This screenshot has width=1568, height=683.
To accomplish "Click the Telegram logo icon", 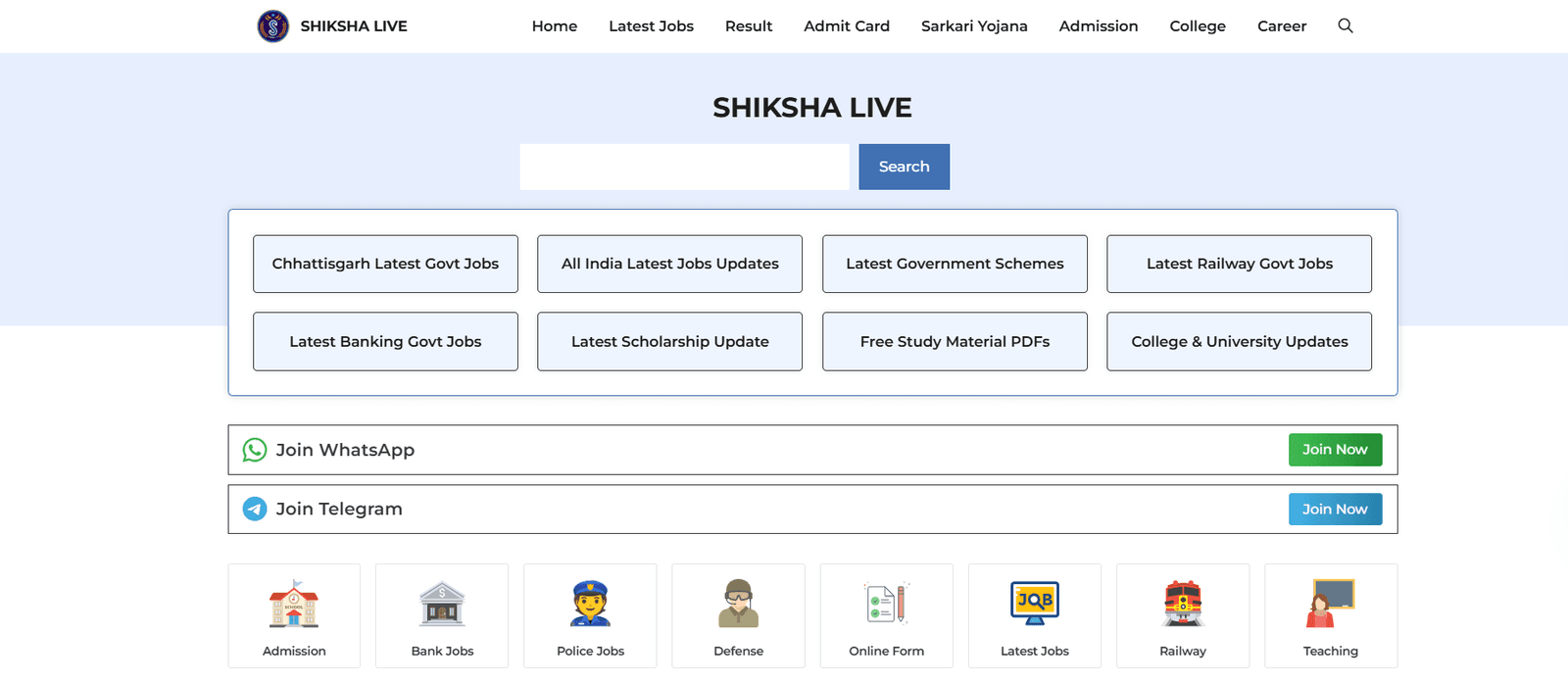I will point(255,510).
